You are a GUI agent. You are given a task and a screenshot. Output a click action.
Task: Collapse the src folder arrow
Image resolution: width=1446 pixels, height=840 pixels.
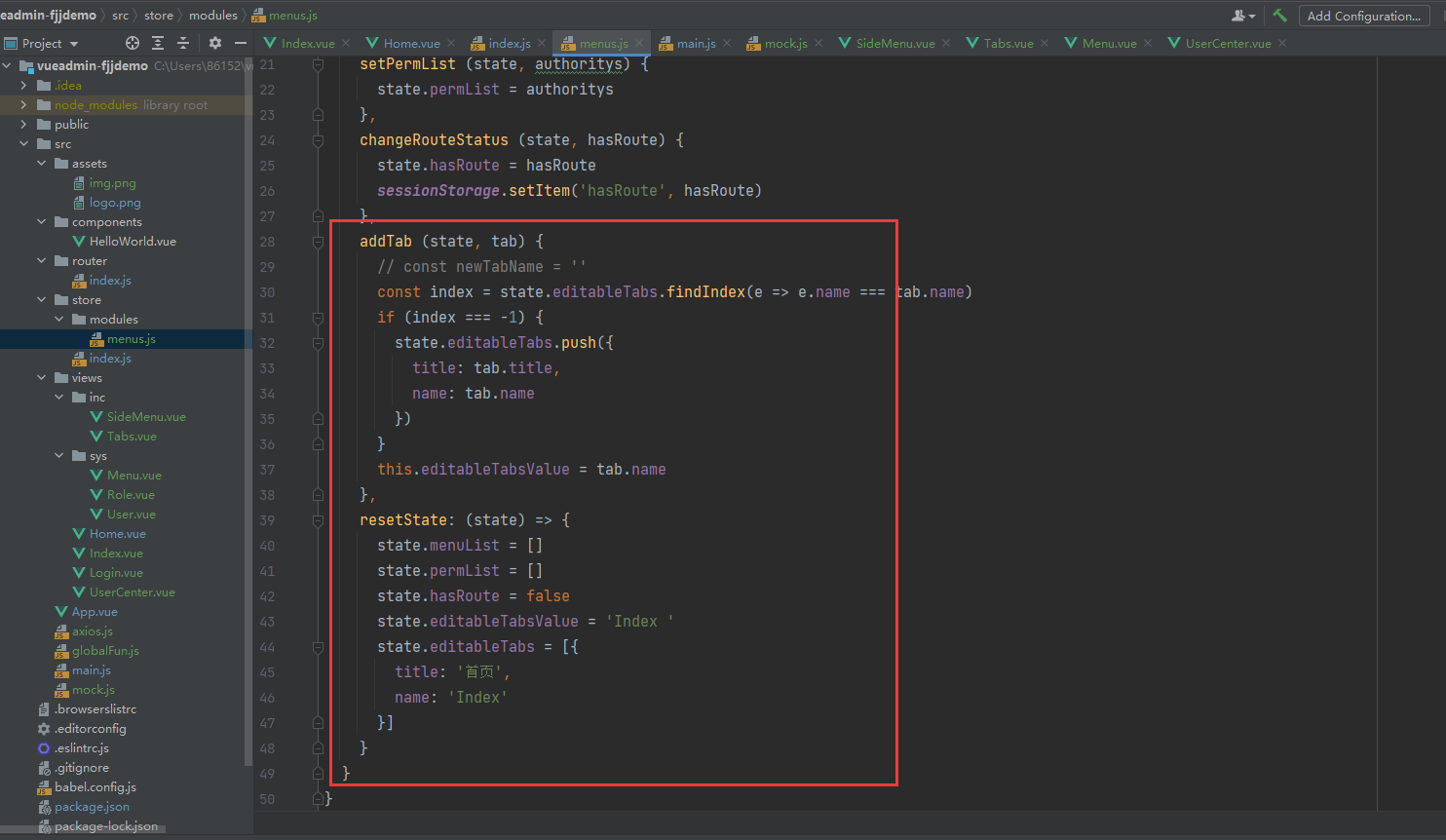coord(24,144)
